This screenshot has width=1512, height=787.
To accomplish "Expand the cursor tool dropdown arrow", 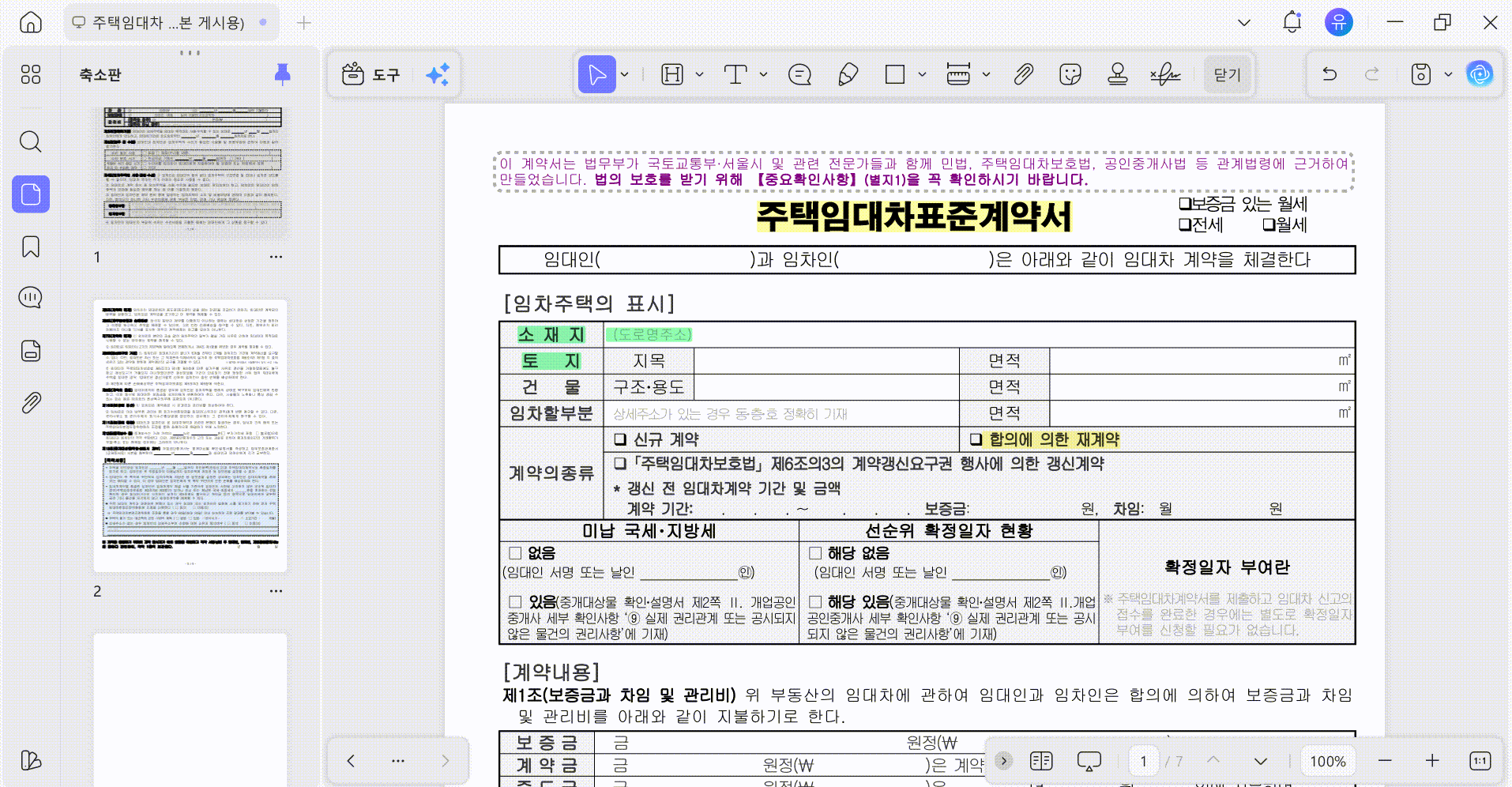I will [625, 74].
